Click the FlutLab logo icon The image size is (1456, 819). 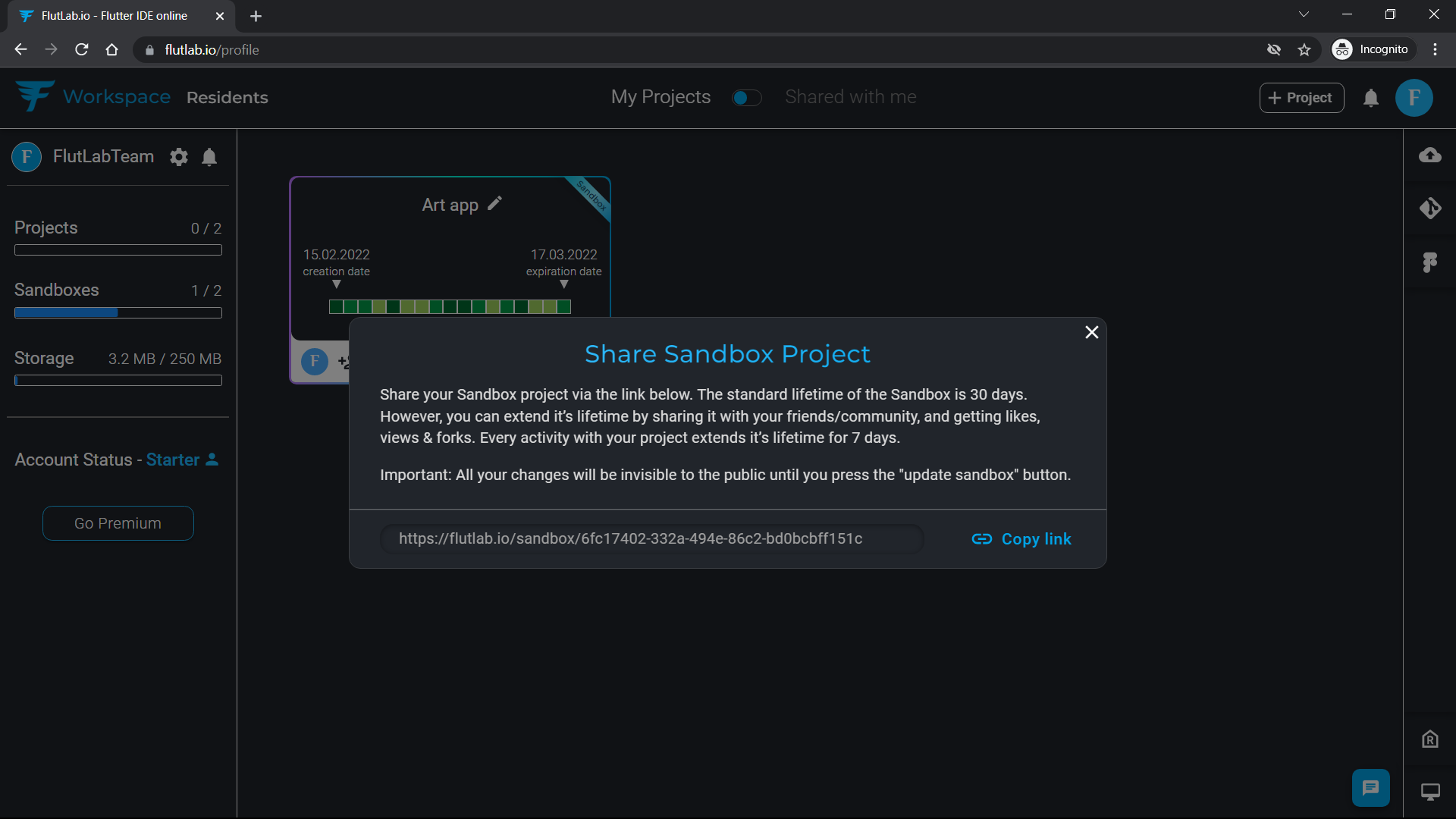[35, 96]
